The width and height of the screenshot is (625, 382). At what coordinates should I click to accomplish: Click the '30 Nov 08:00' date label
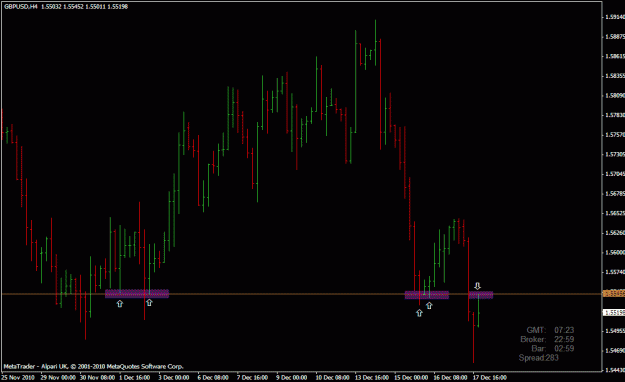97,377
